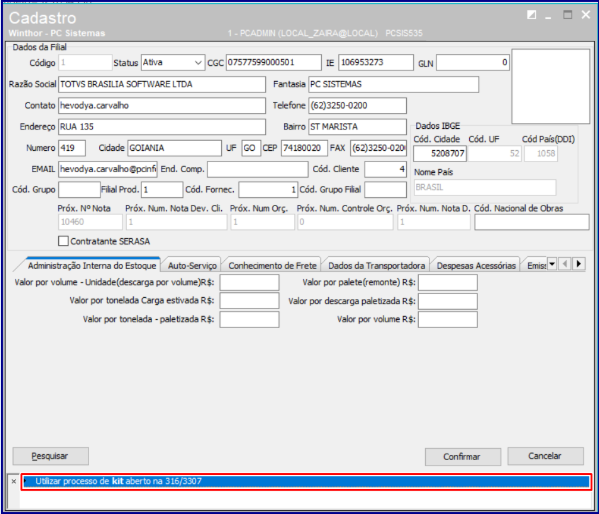Viewport: 599px width, 514px height.
Task: Go to the Dados da Transportadora tab
Action: [376, 265]
